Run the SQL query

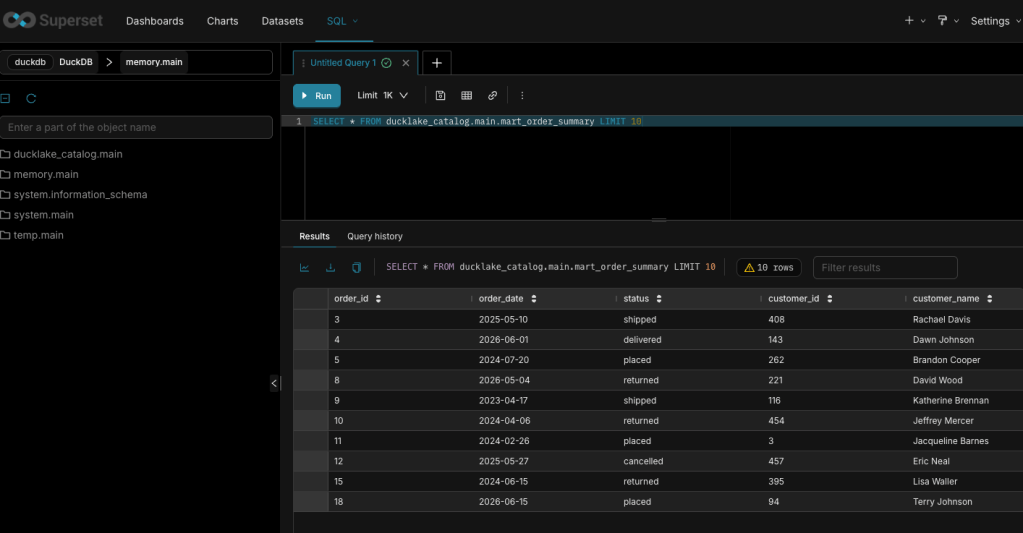pos(316,95)
